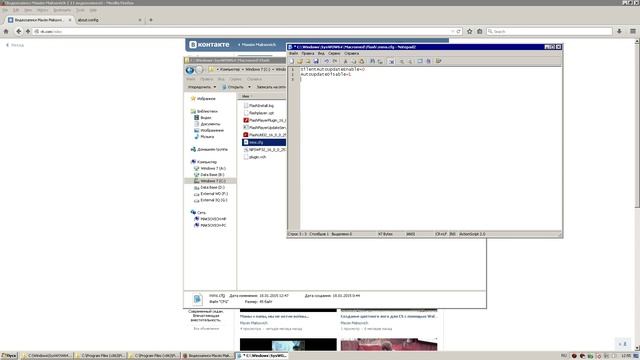Select the FlashUtil32 file in Explorer
The image size is (640, 360).
pos(264,135)
